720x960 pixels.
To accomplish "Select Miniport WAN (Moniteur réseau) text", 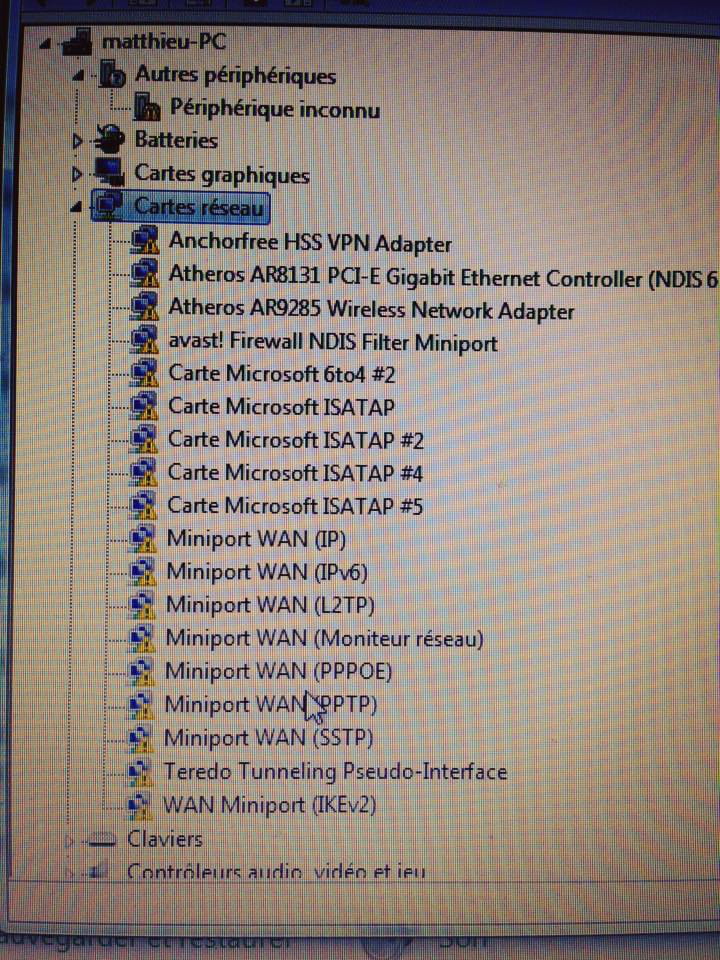I will point(324,639).
